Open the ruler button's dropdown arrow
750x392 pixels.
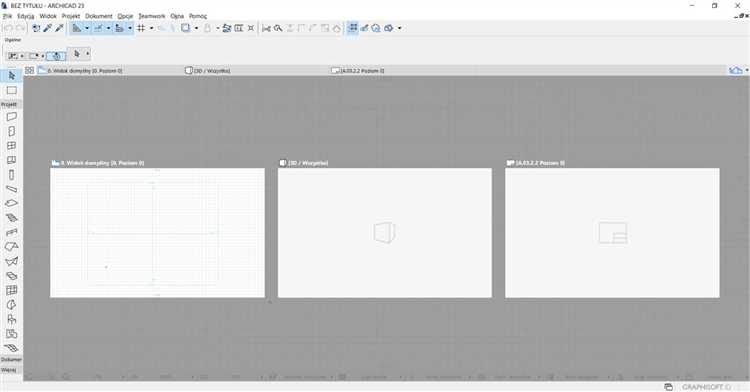130,28
